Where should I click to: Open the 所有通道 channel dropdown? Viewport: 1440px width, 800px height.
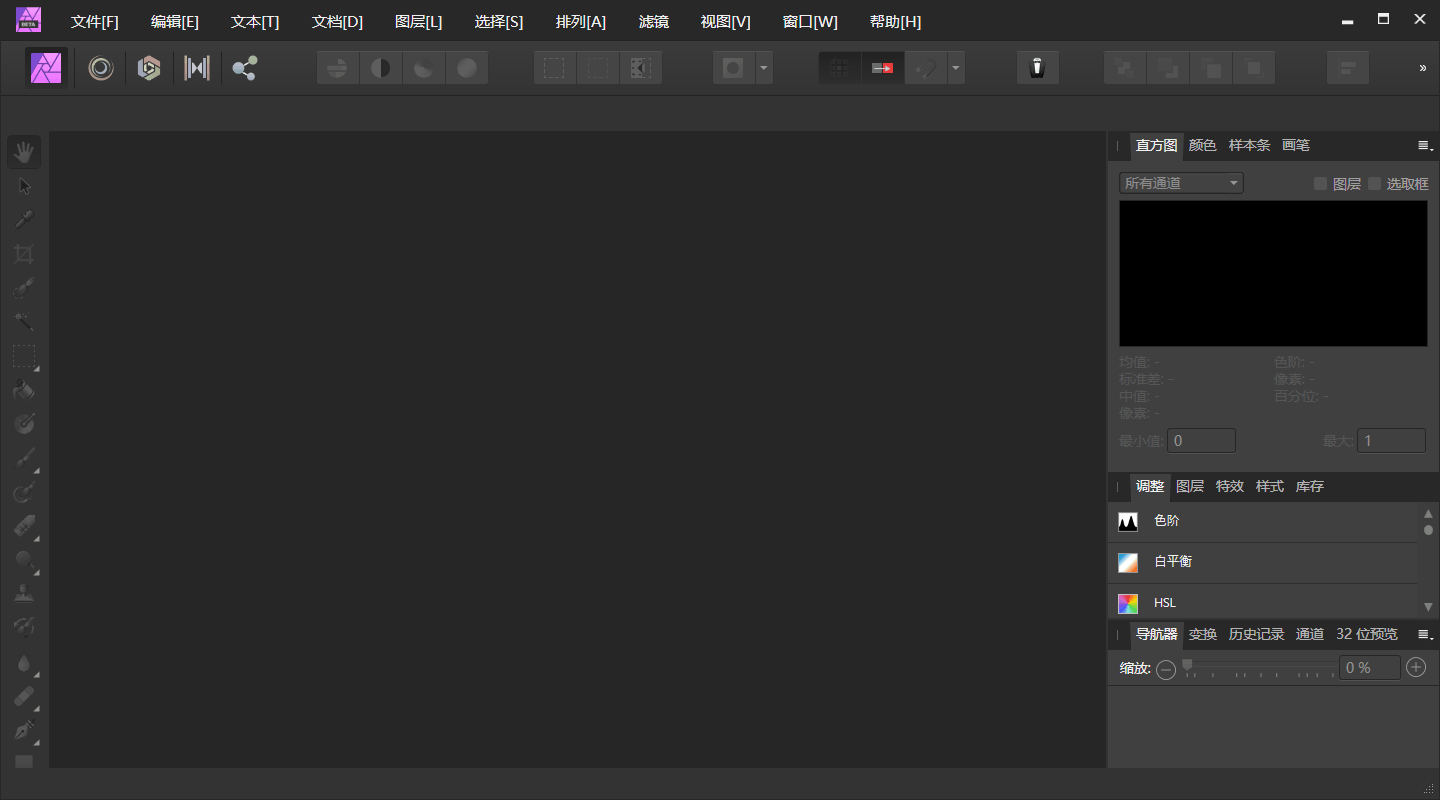(1181, 183)
